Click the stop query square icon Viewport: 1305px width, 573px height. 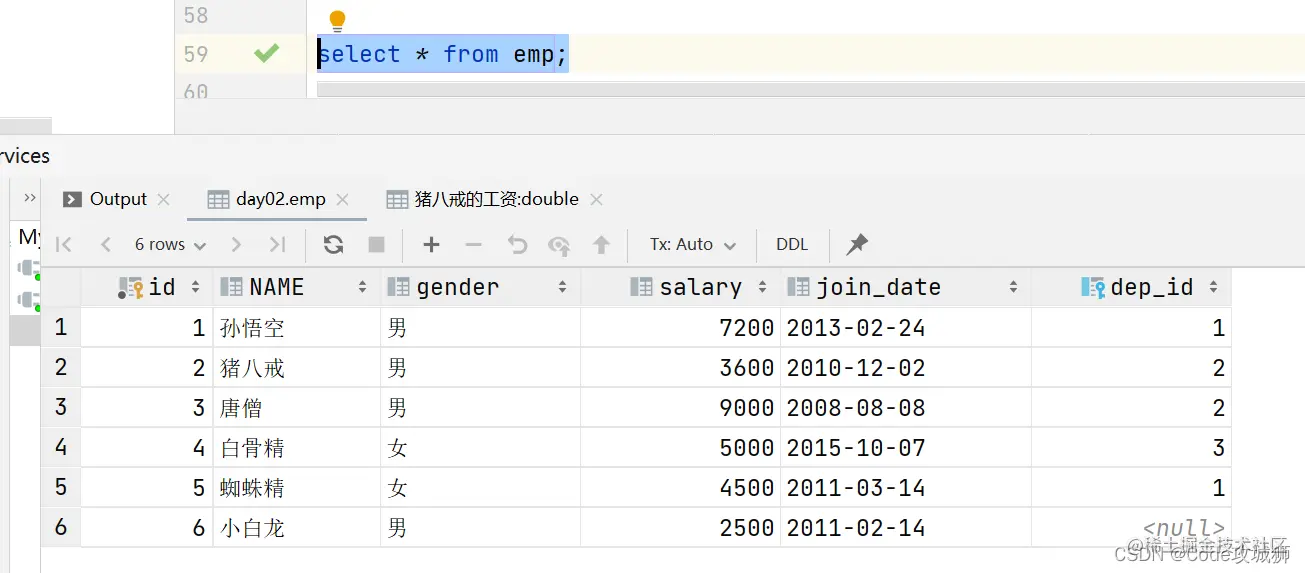[377, 245]
